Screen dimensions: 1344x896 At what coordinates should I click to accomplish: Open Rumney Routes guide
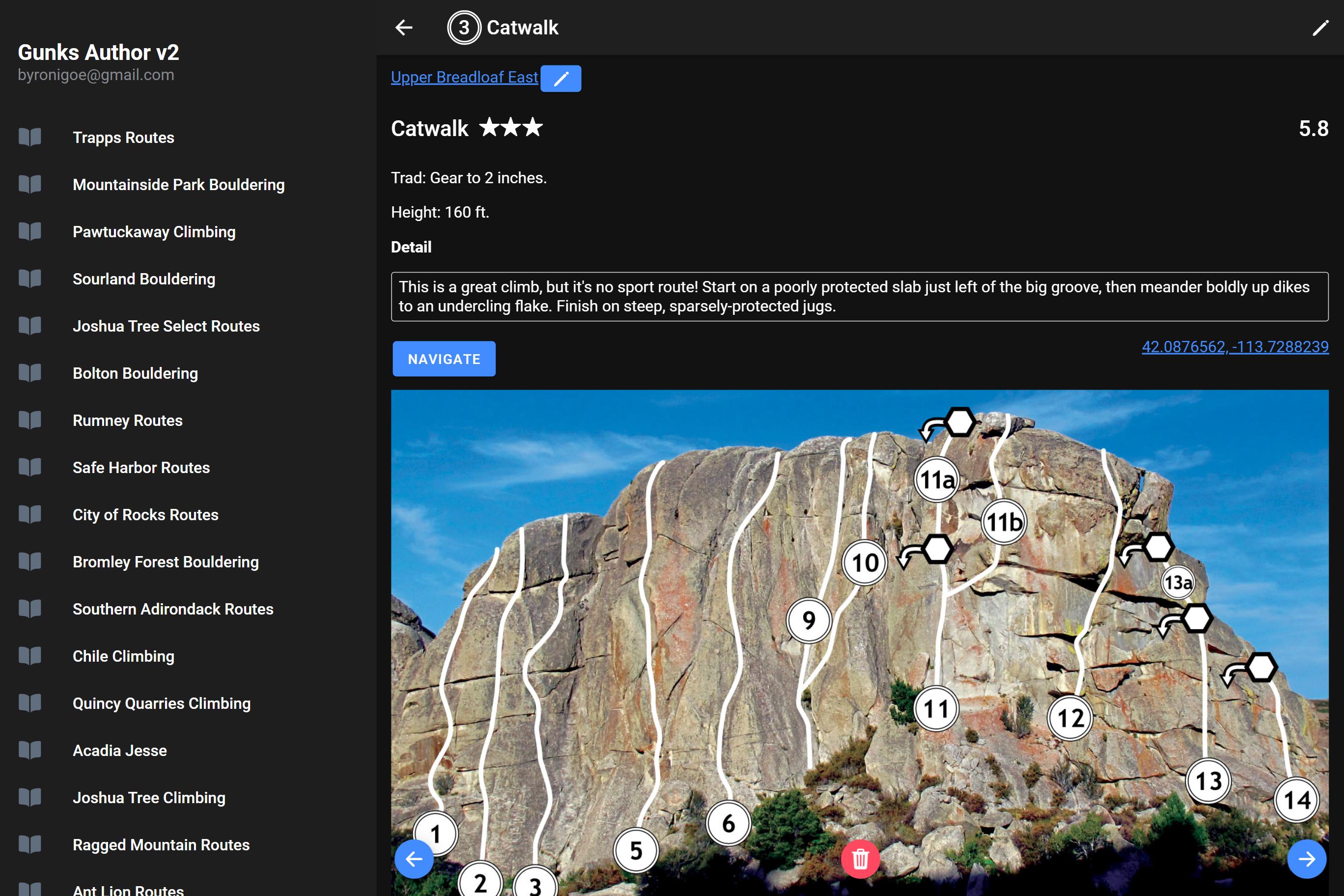(127, 420)
